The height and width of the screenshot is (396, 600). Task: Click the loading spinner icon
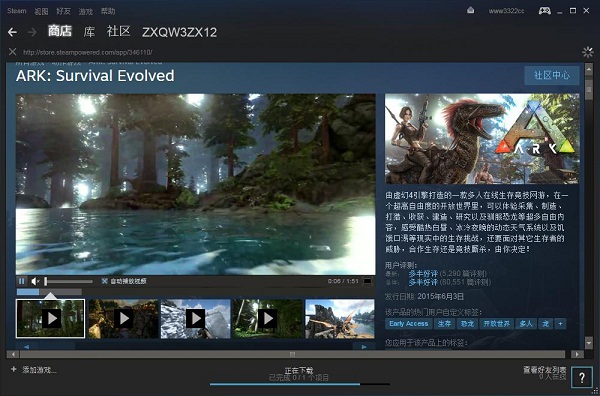coord(587,52)
